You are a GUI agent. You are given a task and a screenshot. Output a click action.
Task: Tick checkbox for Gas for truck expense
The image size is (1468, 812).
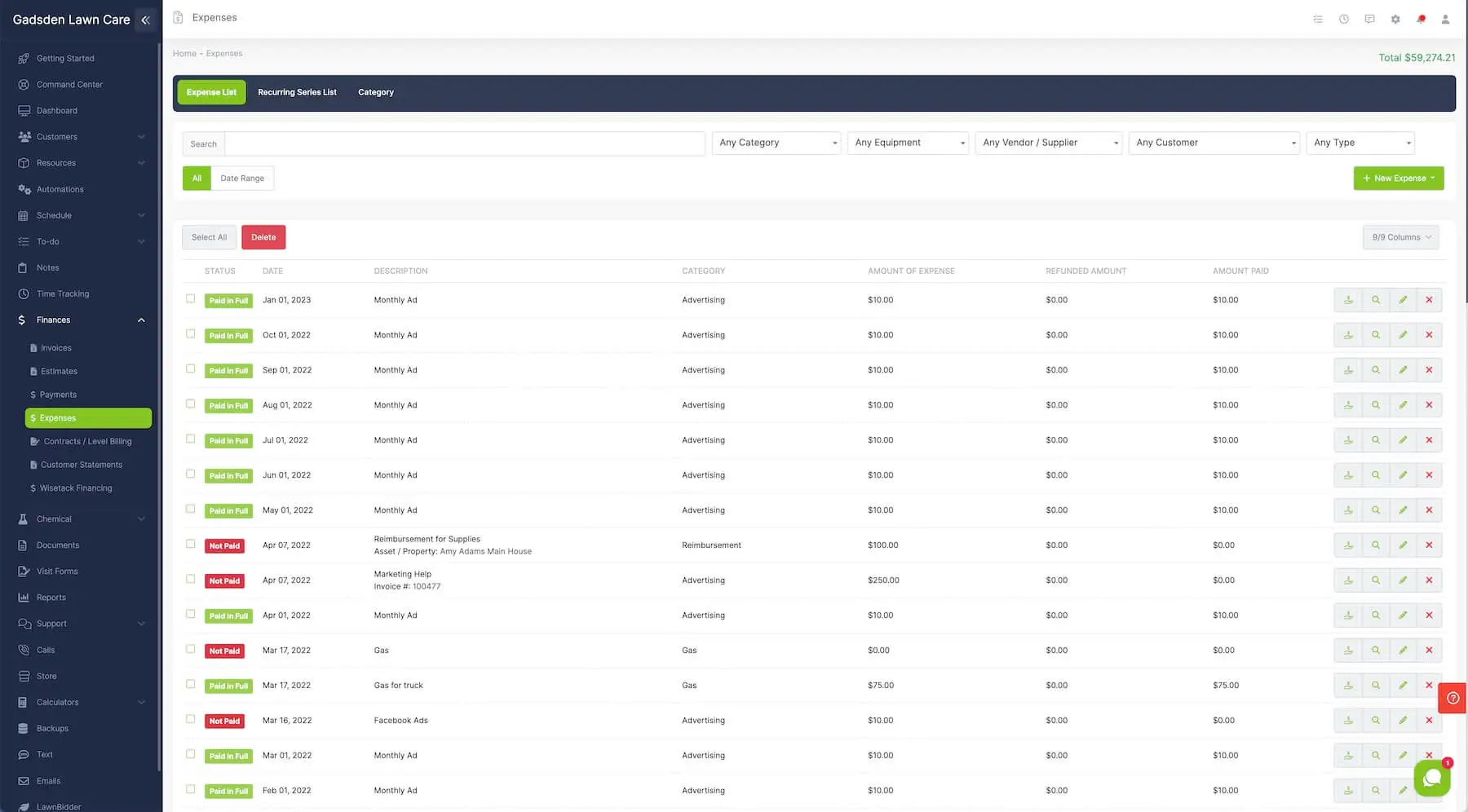pos(190,684)
